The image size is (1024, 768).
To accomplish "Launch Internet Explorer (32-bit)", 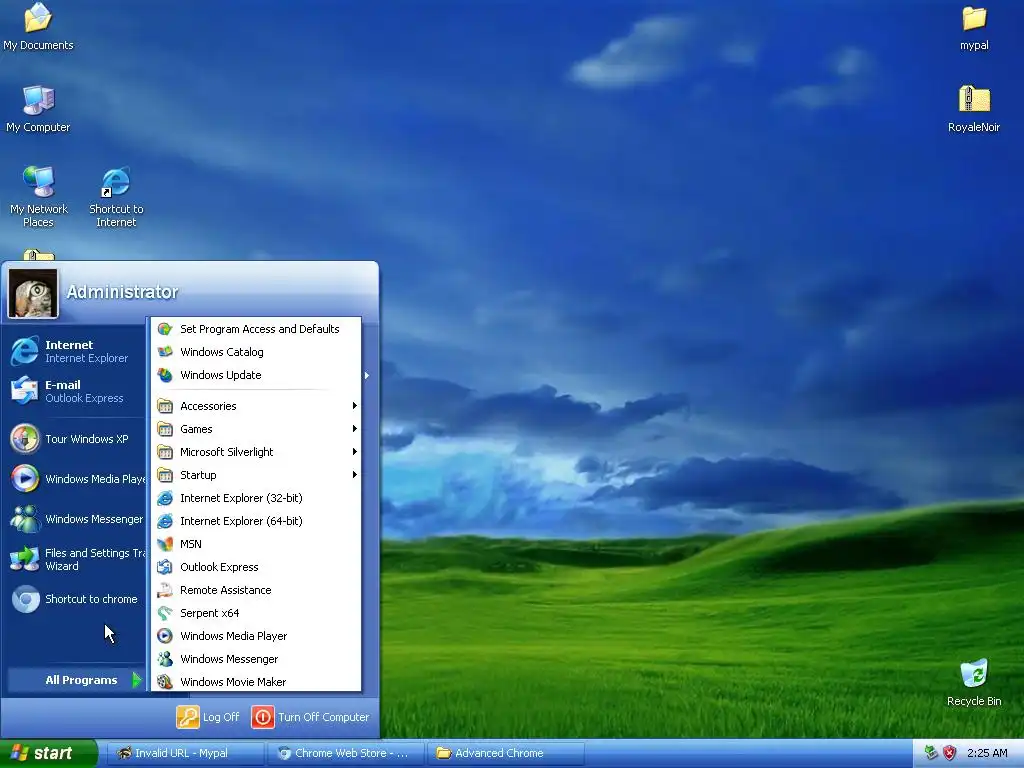I will click(x=256, y=498).
